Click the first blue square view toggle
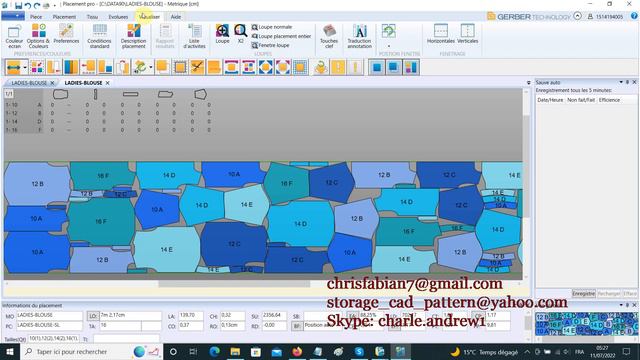640x360 pixels. (377, 67)
